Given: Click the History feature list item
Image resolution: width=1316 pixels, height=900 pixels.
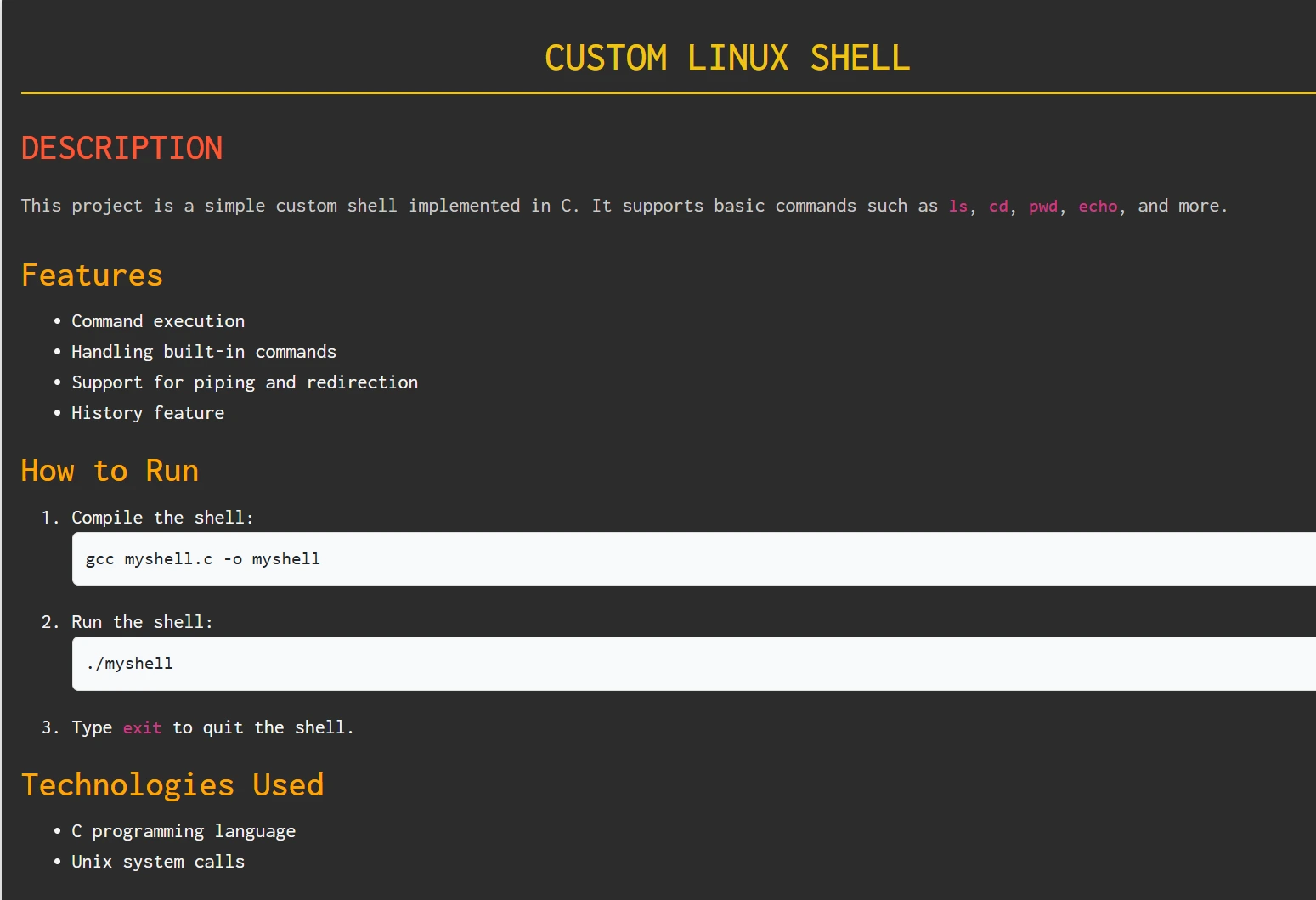Looking at the screenshot, I should (147, 412).
